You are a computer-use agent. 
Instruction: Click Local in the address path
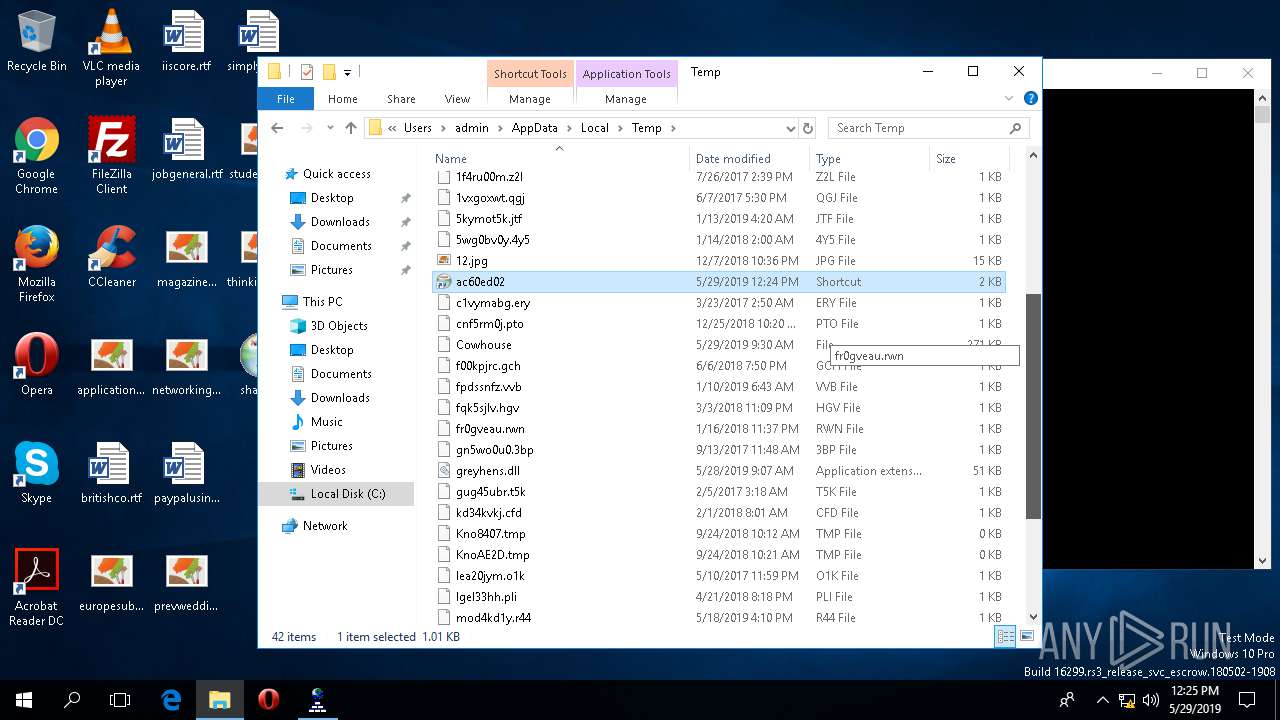point(595,128)
